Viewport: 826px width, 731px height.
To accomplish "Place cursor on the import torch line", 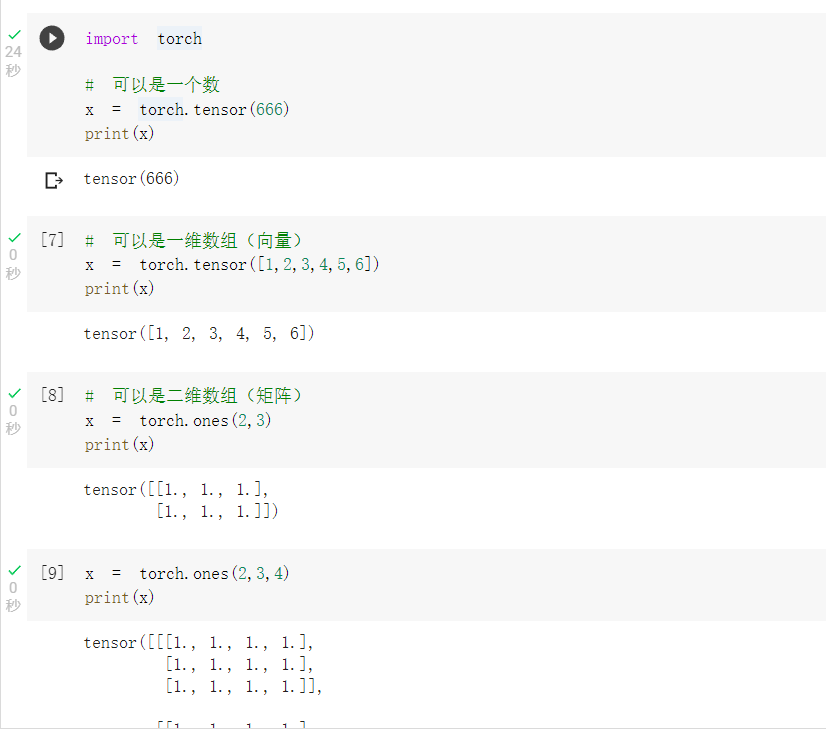I will point(144,39).
